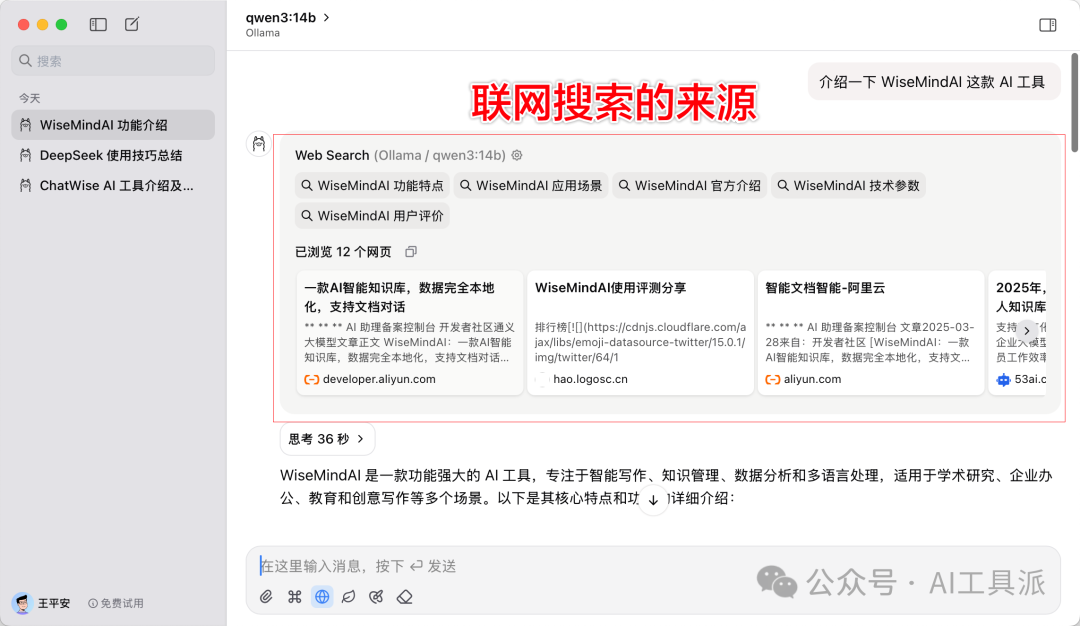Focus the 搜索 search field
1080x626 pixels.
(113, 61)
